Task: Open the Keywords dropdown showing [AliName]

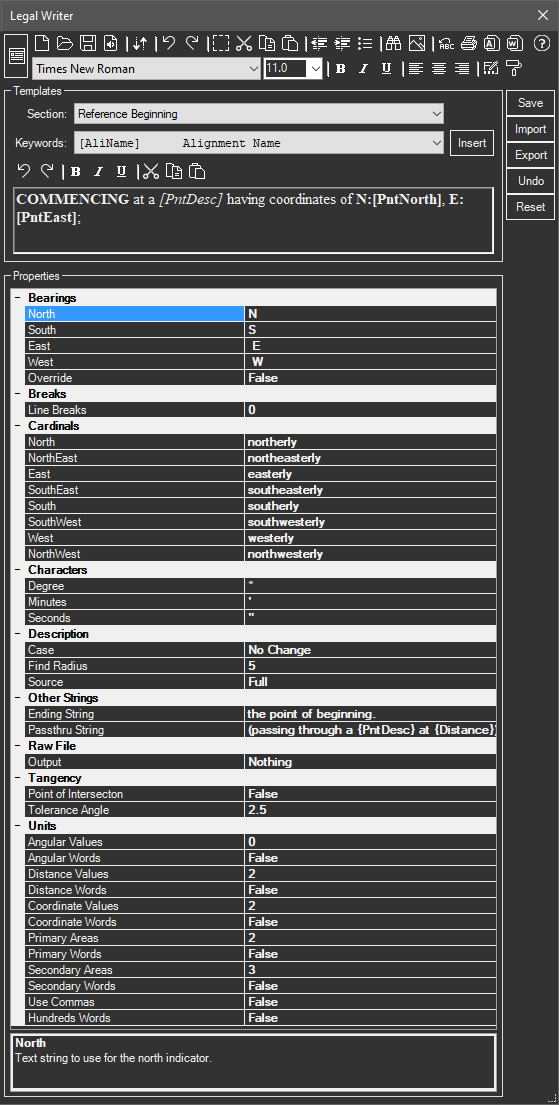Action: (437, 143)
